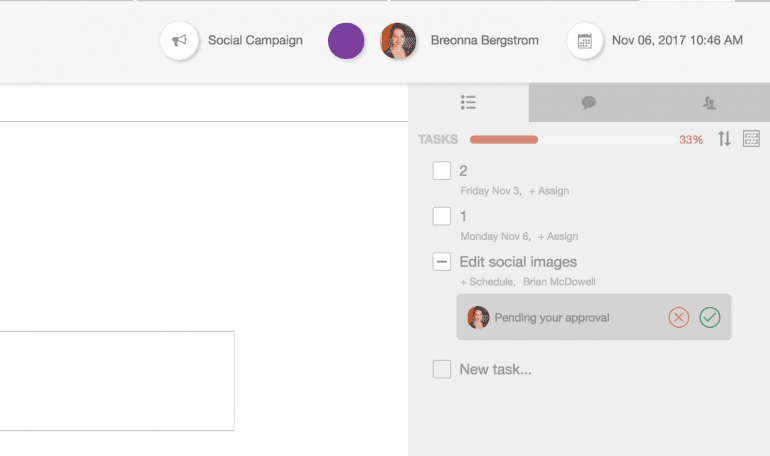Viewport: 770px width, 456px height.
Task: Click + Schedule under Edit social images
Action: [486, 283]
